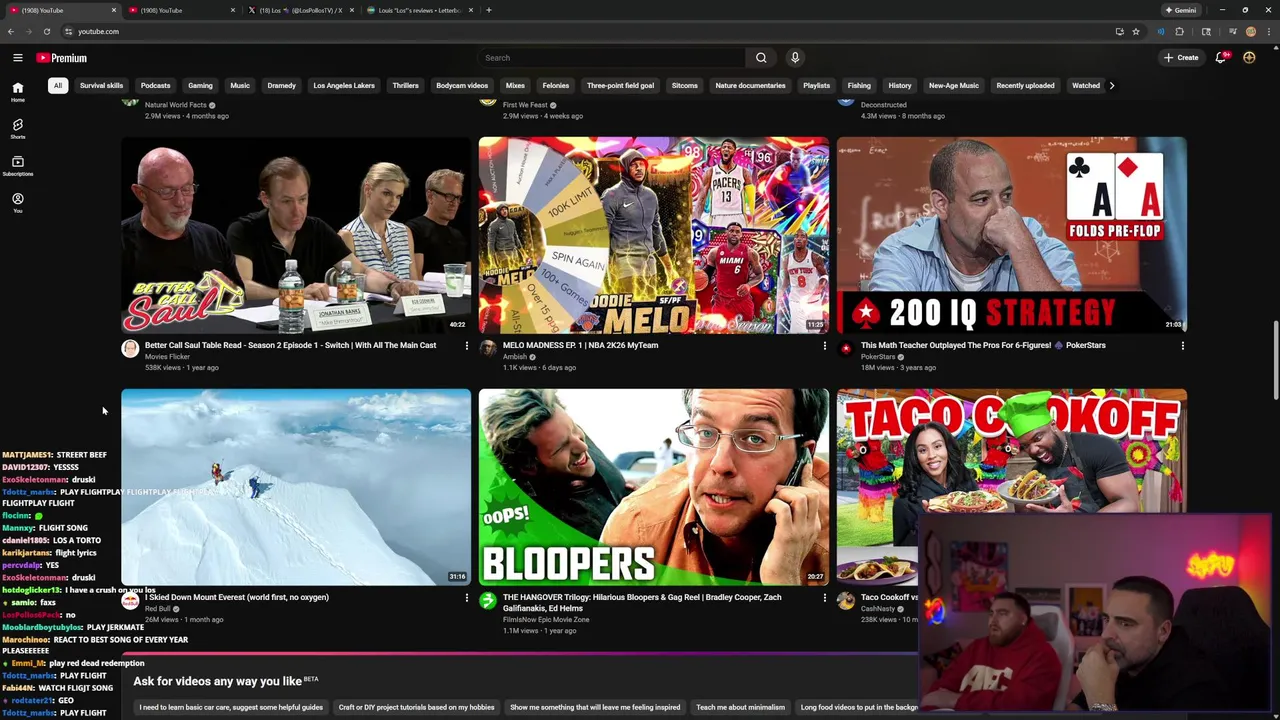Open the notifications bell
1280x720 pixels.
[x=1221, y=58]
